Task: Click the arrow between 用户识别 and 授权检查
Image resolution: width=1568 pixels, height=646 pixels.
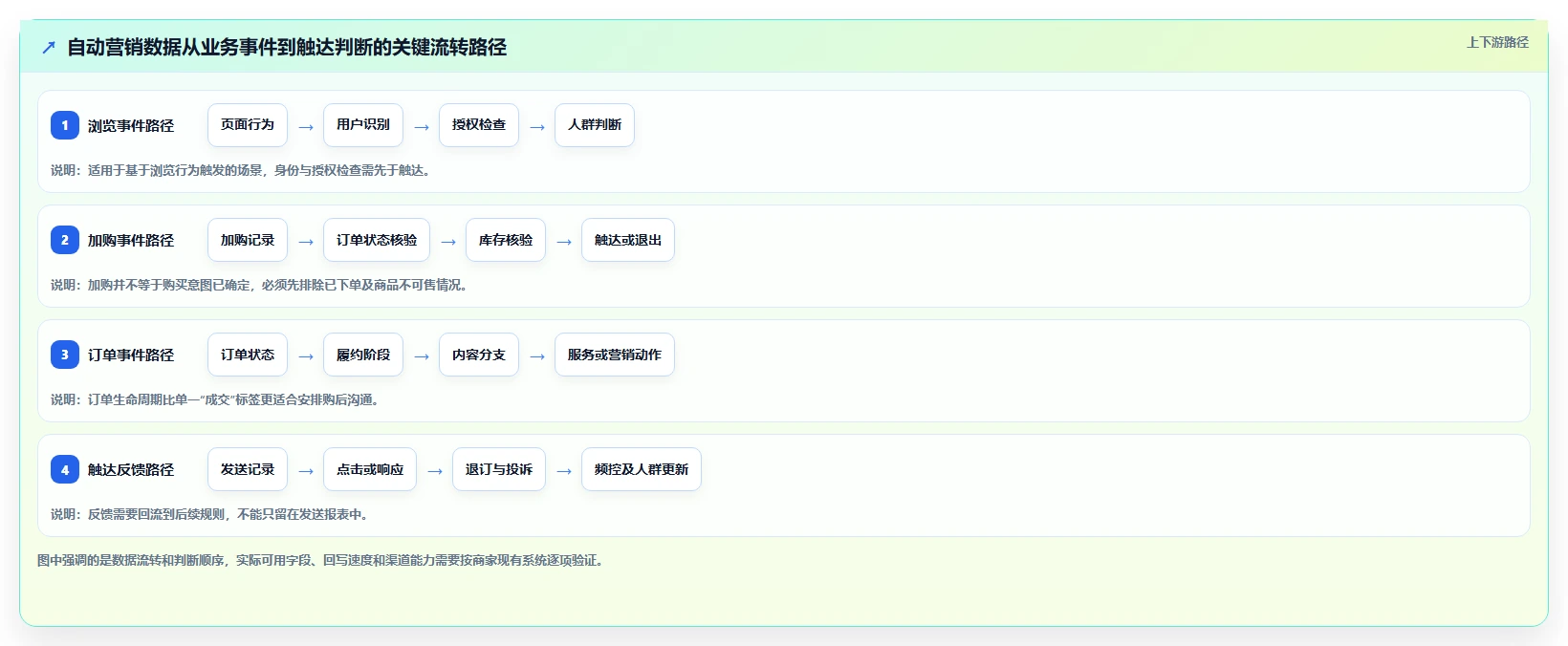Action: [422, 127]
